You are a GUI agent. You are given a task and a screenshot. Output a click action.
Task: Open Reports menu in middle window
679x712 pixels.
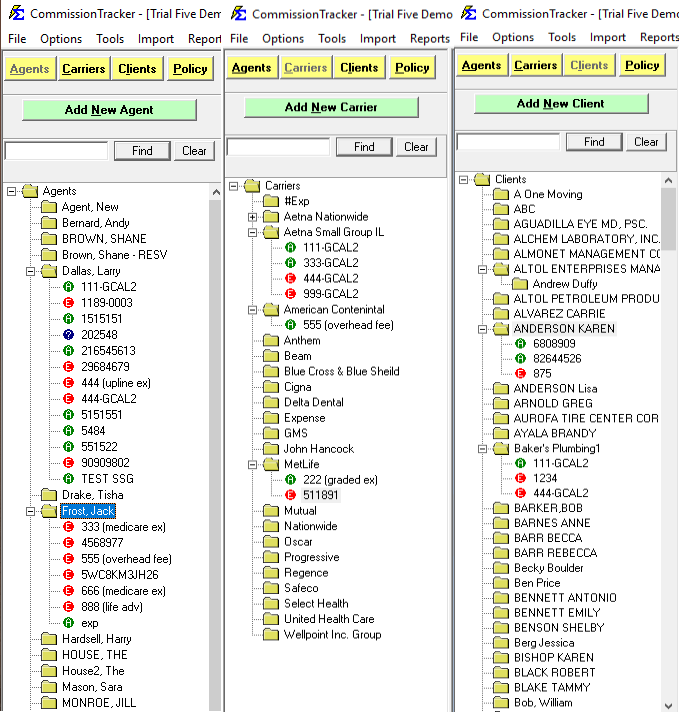pyautogui.click(x=429, y=39)
